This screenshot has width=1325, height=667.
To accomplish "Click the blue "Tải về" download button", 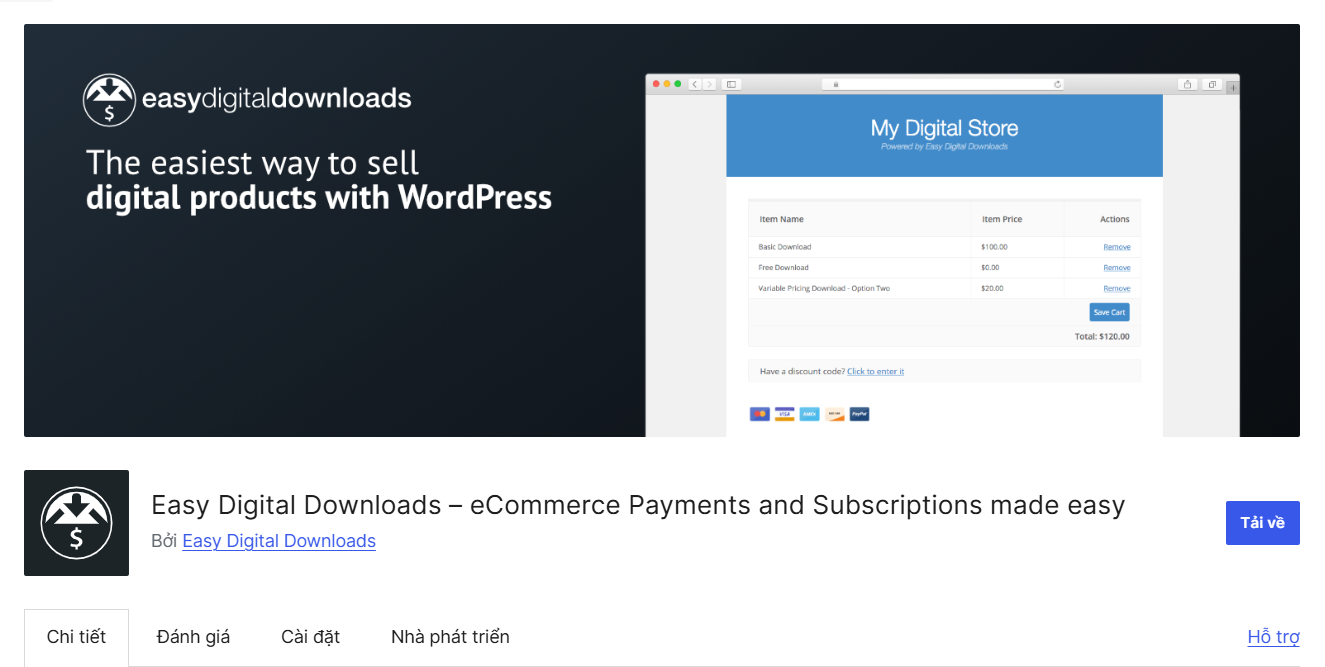I will (1262, 523).
